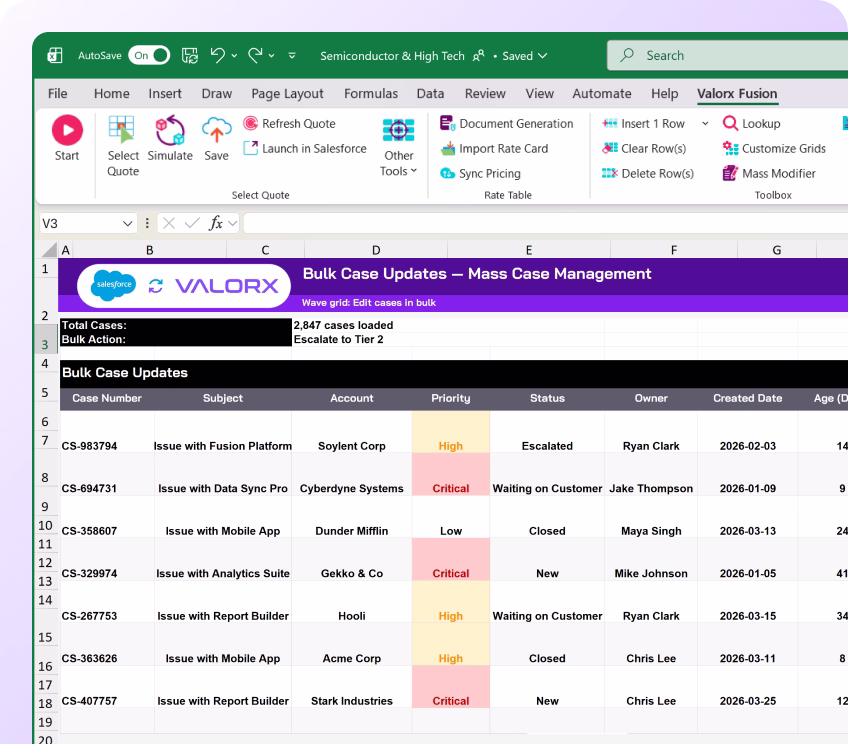The width and height of the screenshot is (848, 744).
Task: Switch to the Insert tab
Action: [x=165, y=94]
